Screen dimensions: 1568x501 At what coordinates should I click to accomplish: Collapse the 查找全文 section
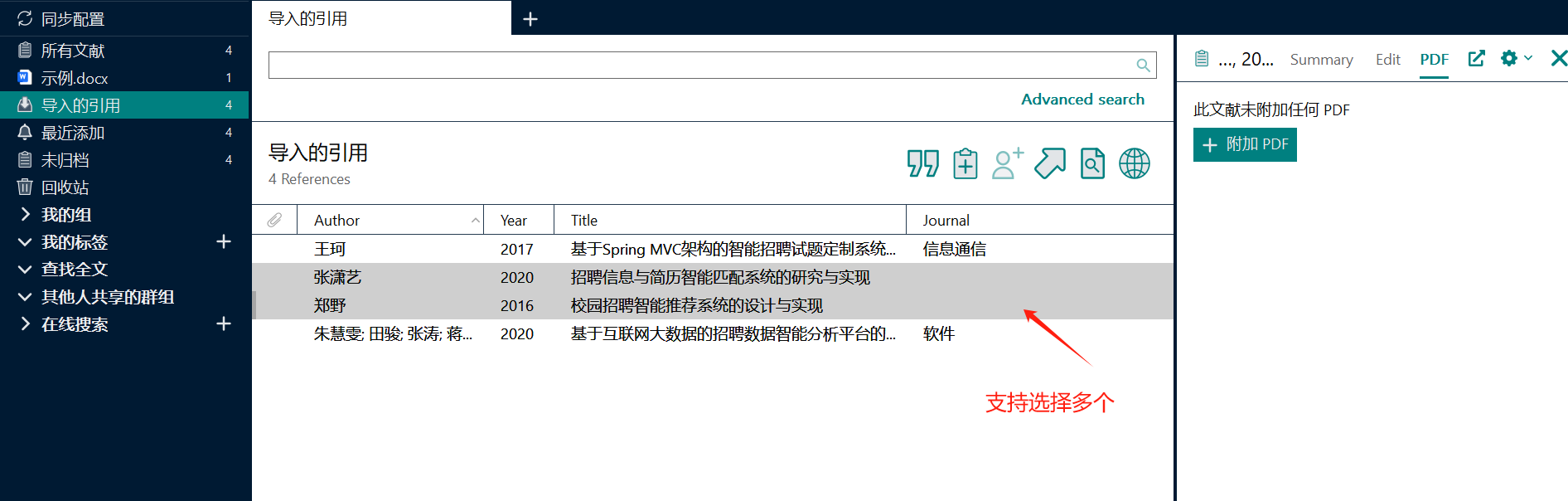25,270
